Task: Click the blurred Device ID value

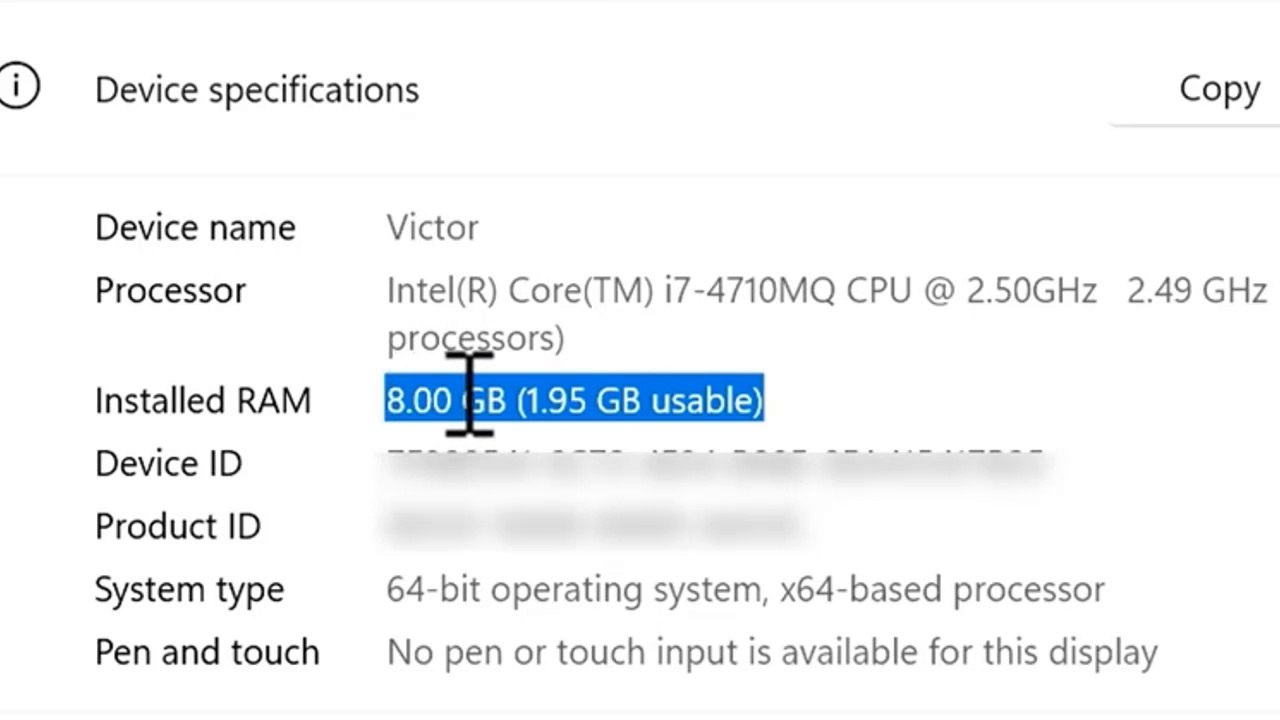Action: [x=715, y=463]
